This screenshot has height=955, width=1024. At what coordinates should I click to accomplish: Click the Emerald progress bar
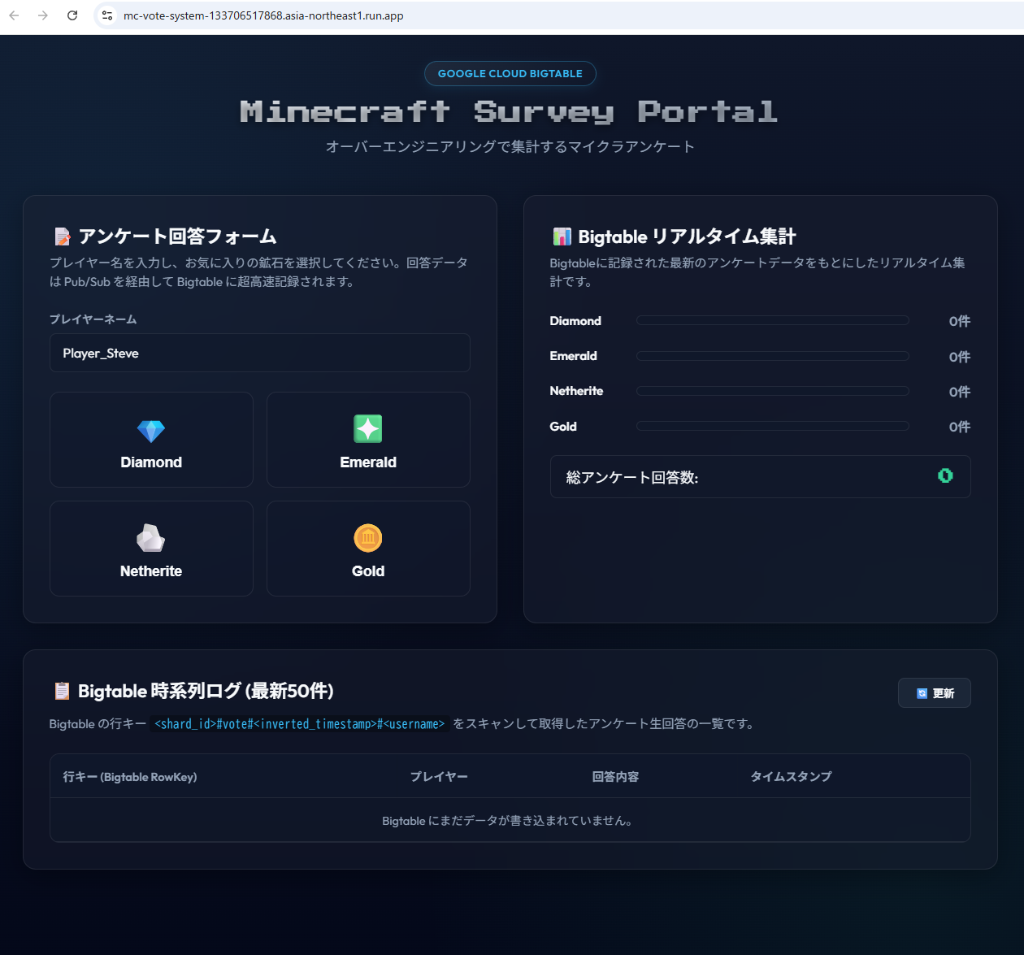[773, 356]
